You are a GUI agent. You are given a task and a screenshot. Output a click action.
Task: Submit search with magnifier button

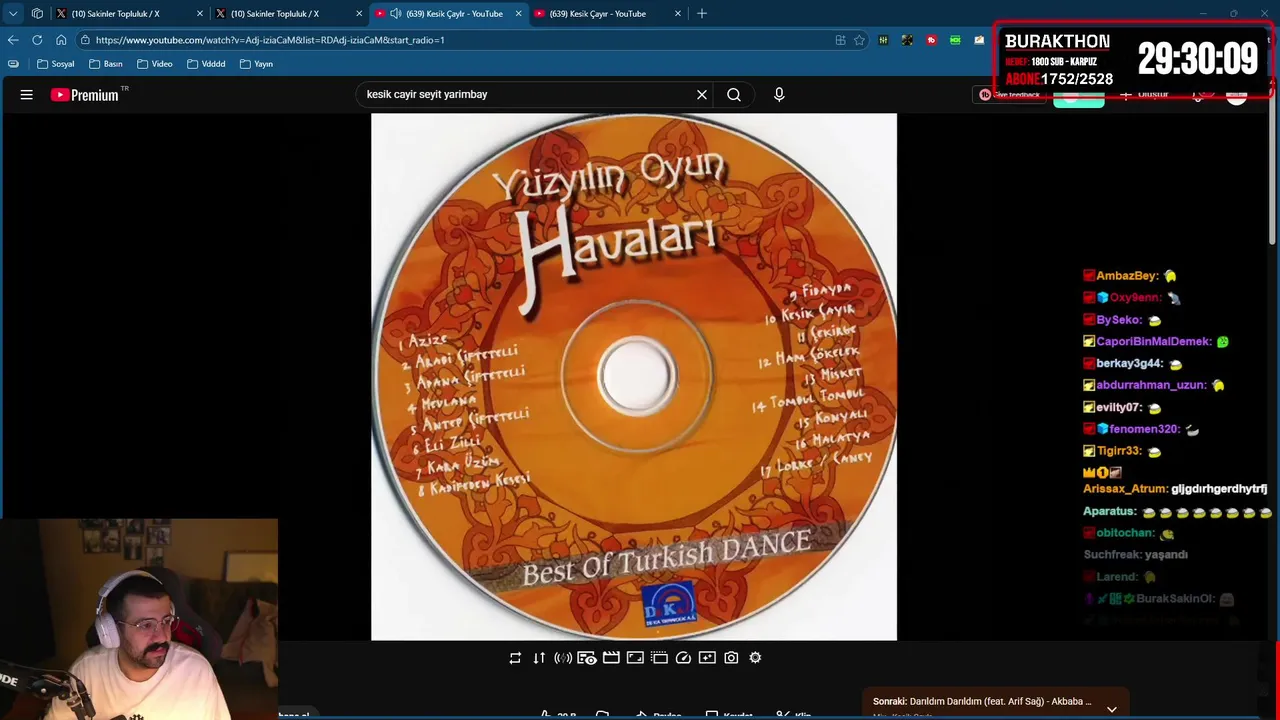click(x=734, y=95)
